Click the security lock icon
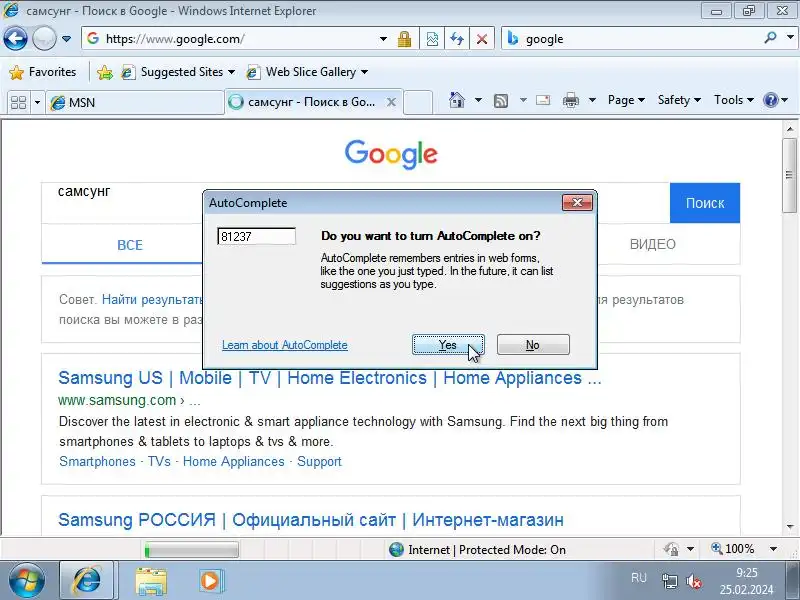800x600 pixels. click(x=404, y=39)
